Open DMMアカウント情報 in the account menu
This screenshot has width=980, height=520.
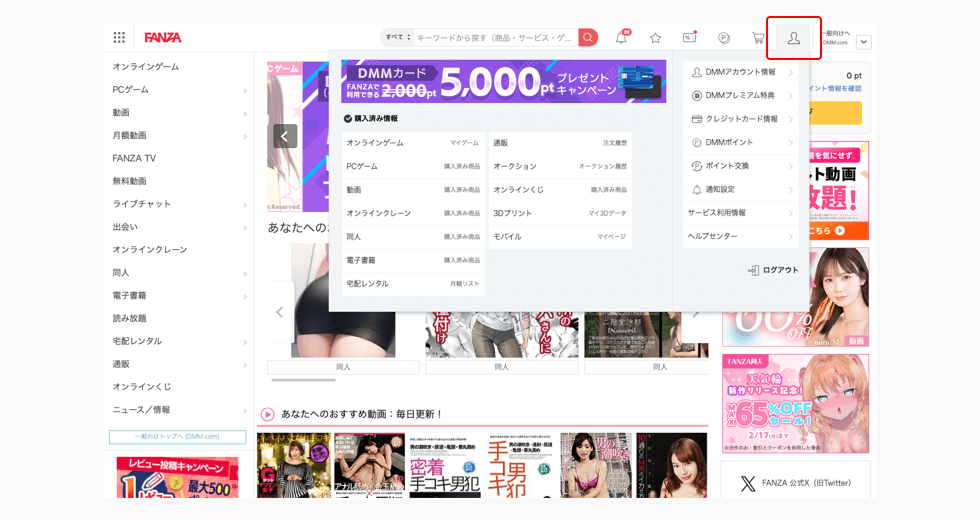[x=741, y=72]
